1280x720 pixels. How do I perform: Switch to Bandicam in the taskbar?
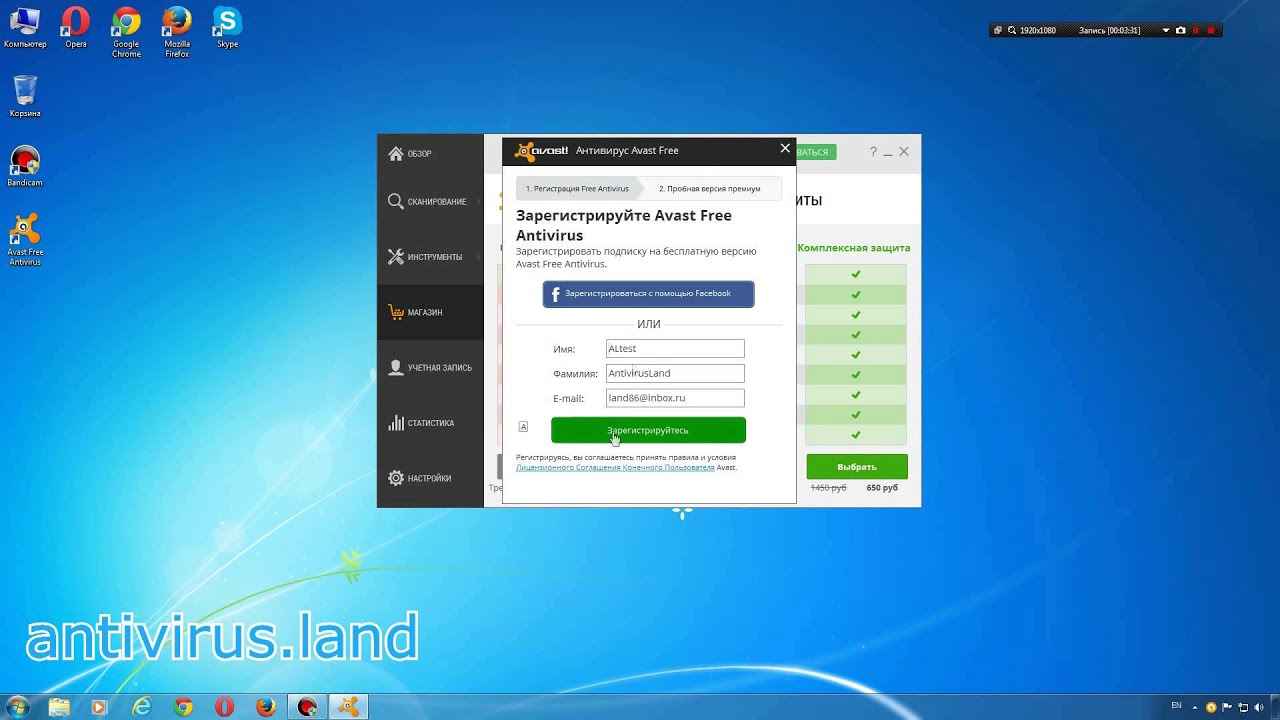coord(307,707)
